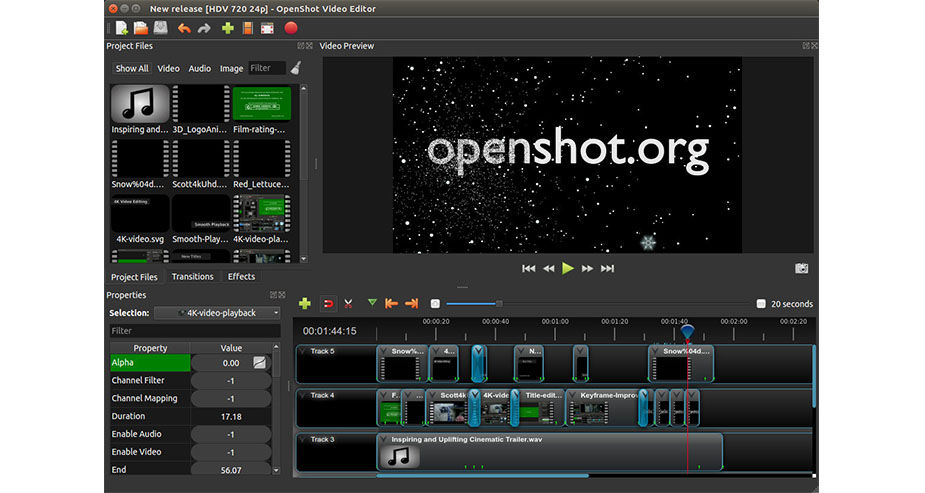The image size is (925, 493).
Task: Click the timeline zoom slider
Action: (499, 304)
